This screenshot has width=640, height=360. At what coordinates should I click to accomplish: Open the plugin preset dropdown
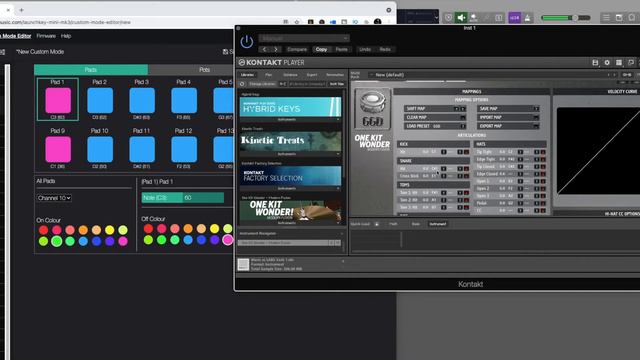pos(304,38)
